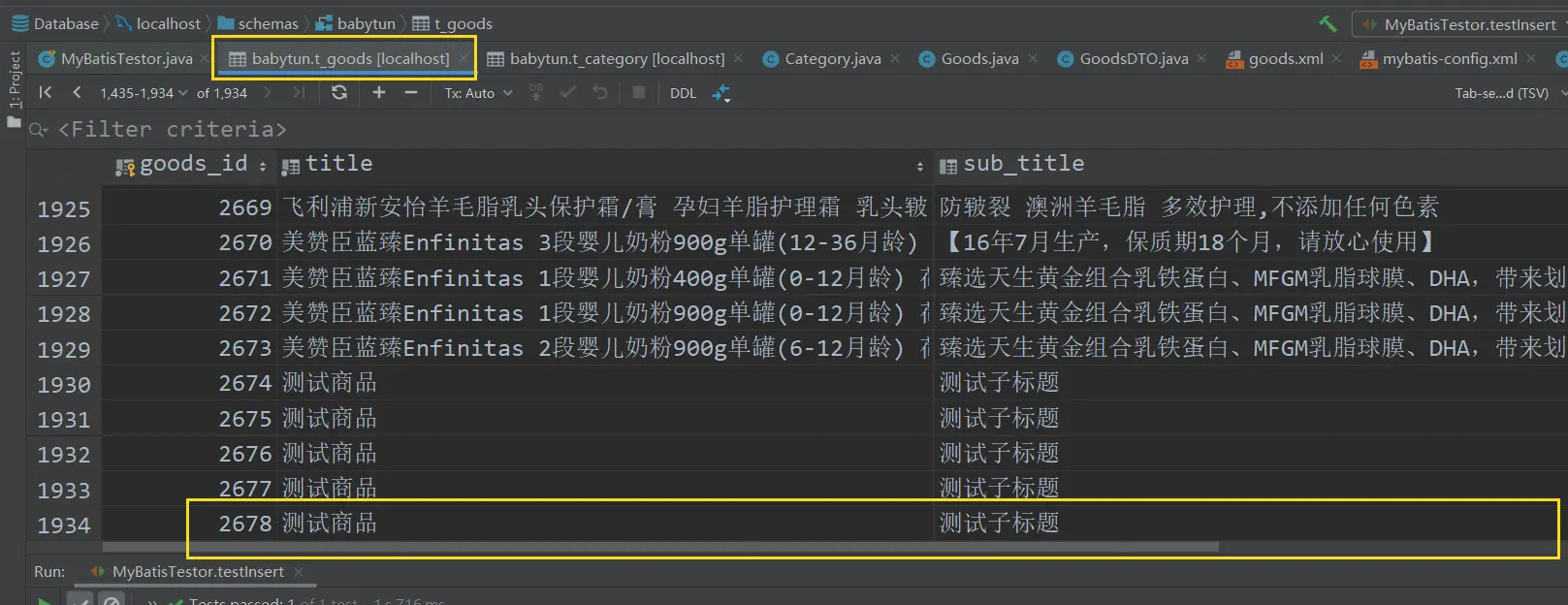This screenshot has height=605, width=1568.
Task: Select goods_id cell 2672
Action: point(189,313)
